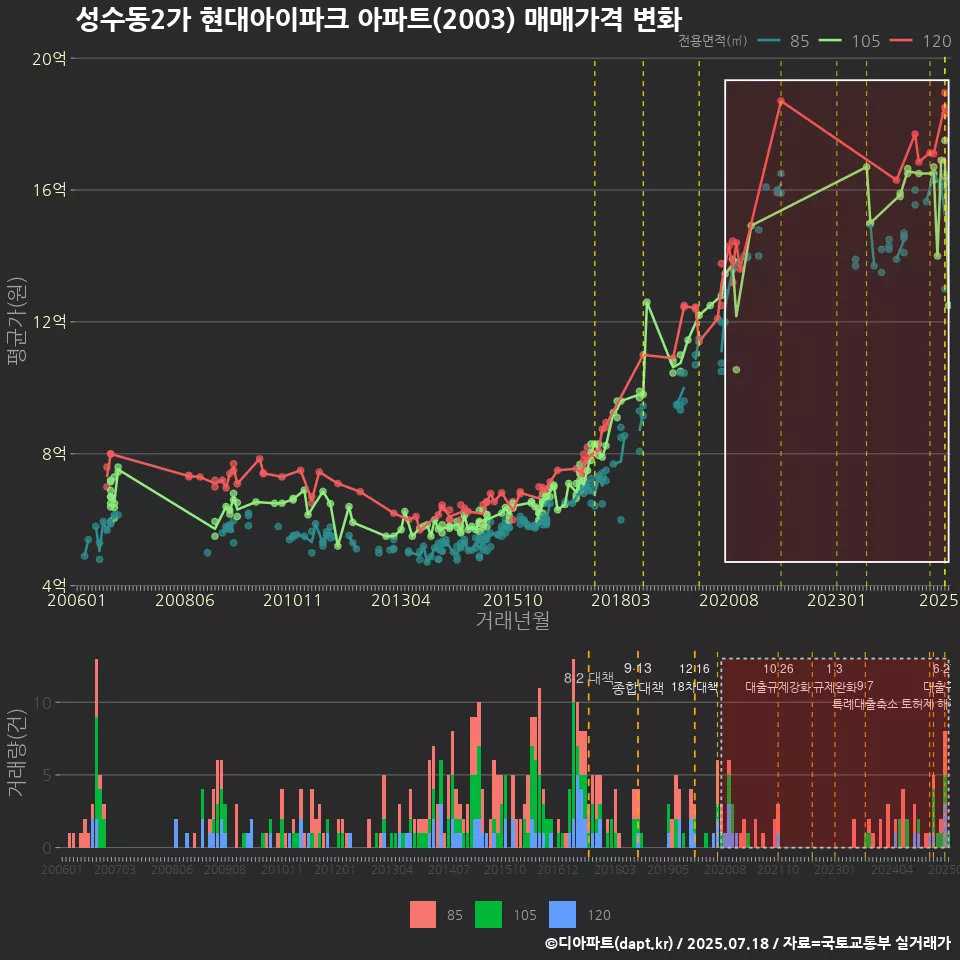Click the 202301 price chart x-axis label
The width and height of the screenshot is (960, 960).
pyautogui.click(x=836, y=600)
